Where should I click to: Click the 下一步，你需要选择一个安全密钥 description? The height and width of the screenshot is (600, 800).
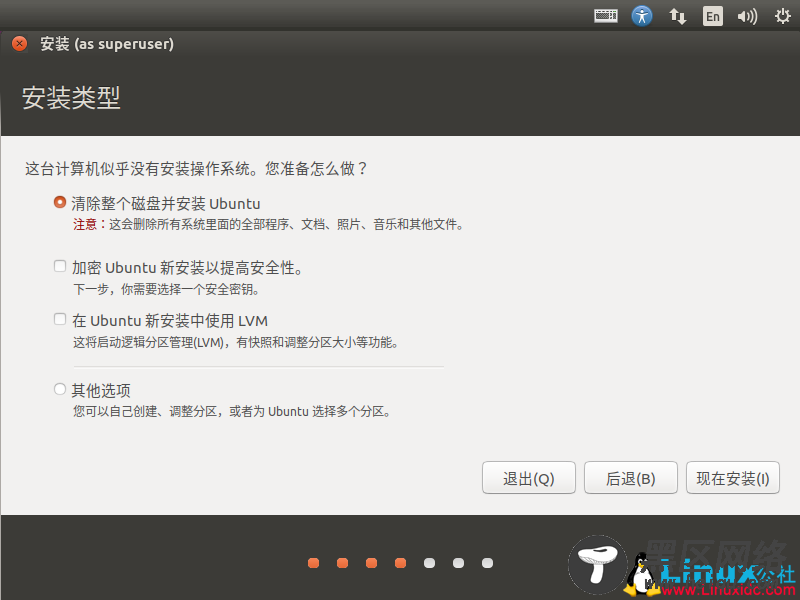tap(166, 290)
